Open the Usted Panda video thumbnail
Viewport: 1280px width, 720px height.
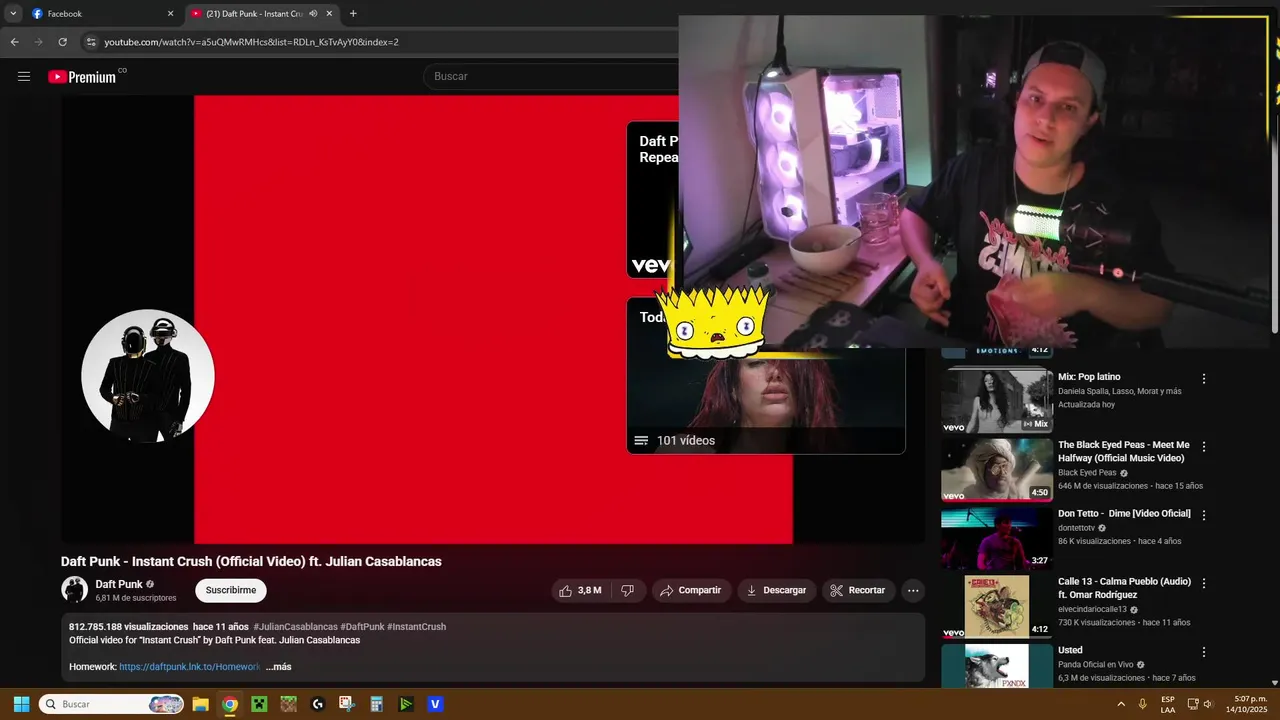point(997,666)
